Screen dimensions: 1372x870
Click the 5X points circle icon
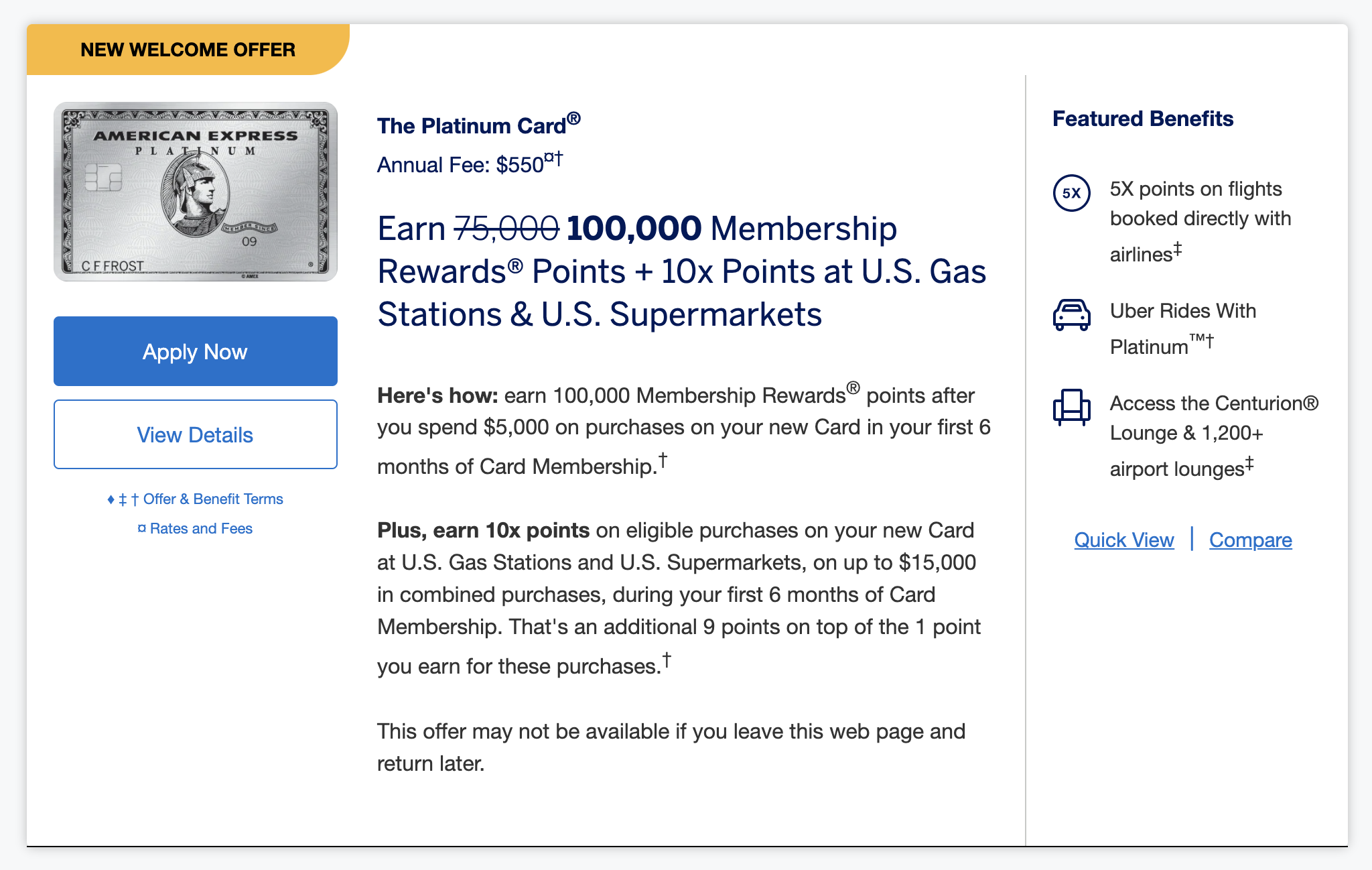click(x=1071, y=193)
